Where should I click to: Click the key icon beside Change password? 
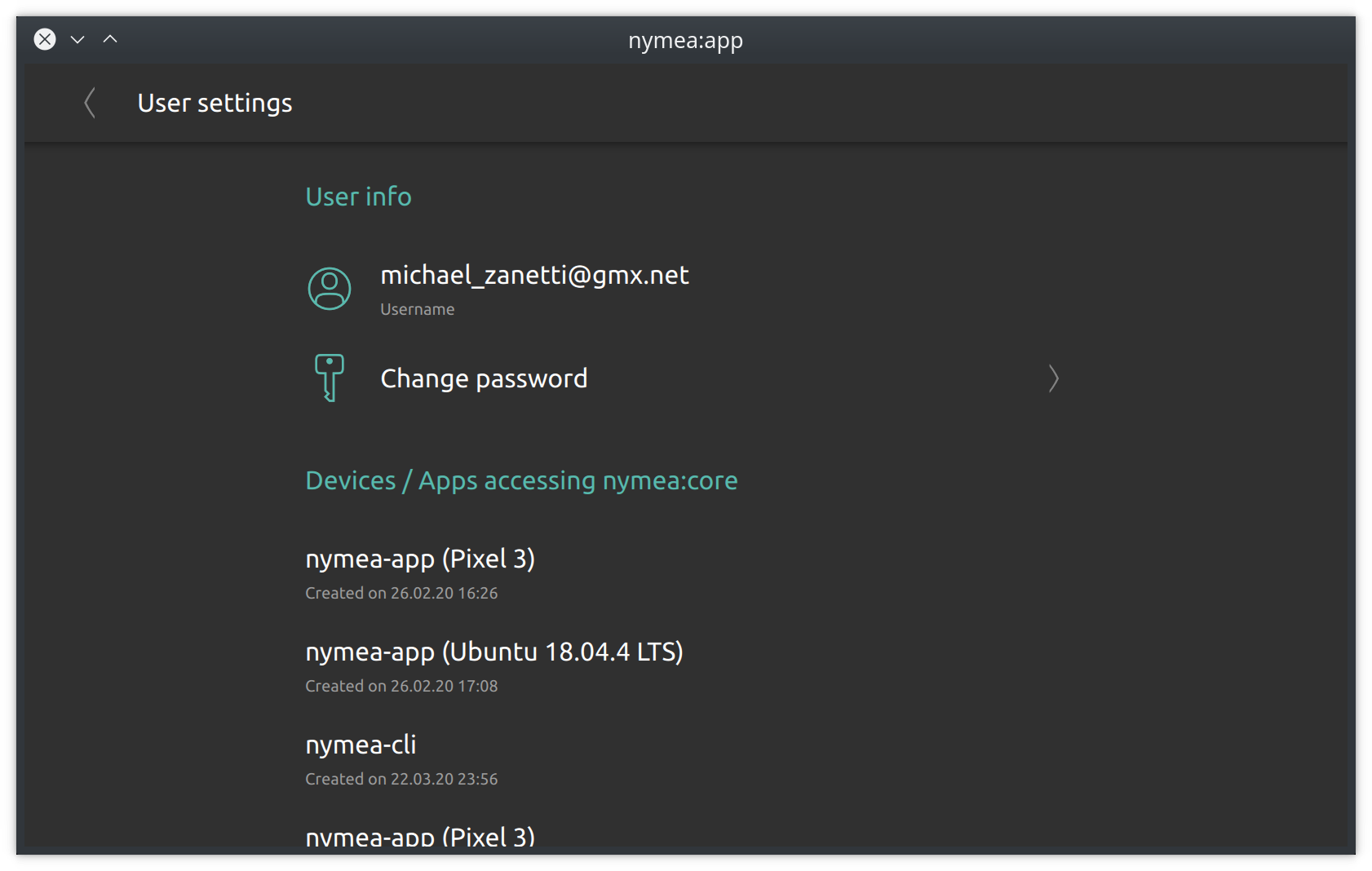330,378
